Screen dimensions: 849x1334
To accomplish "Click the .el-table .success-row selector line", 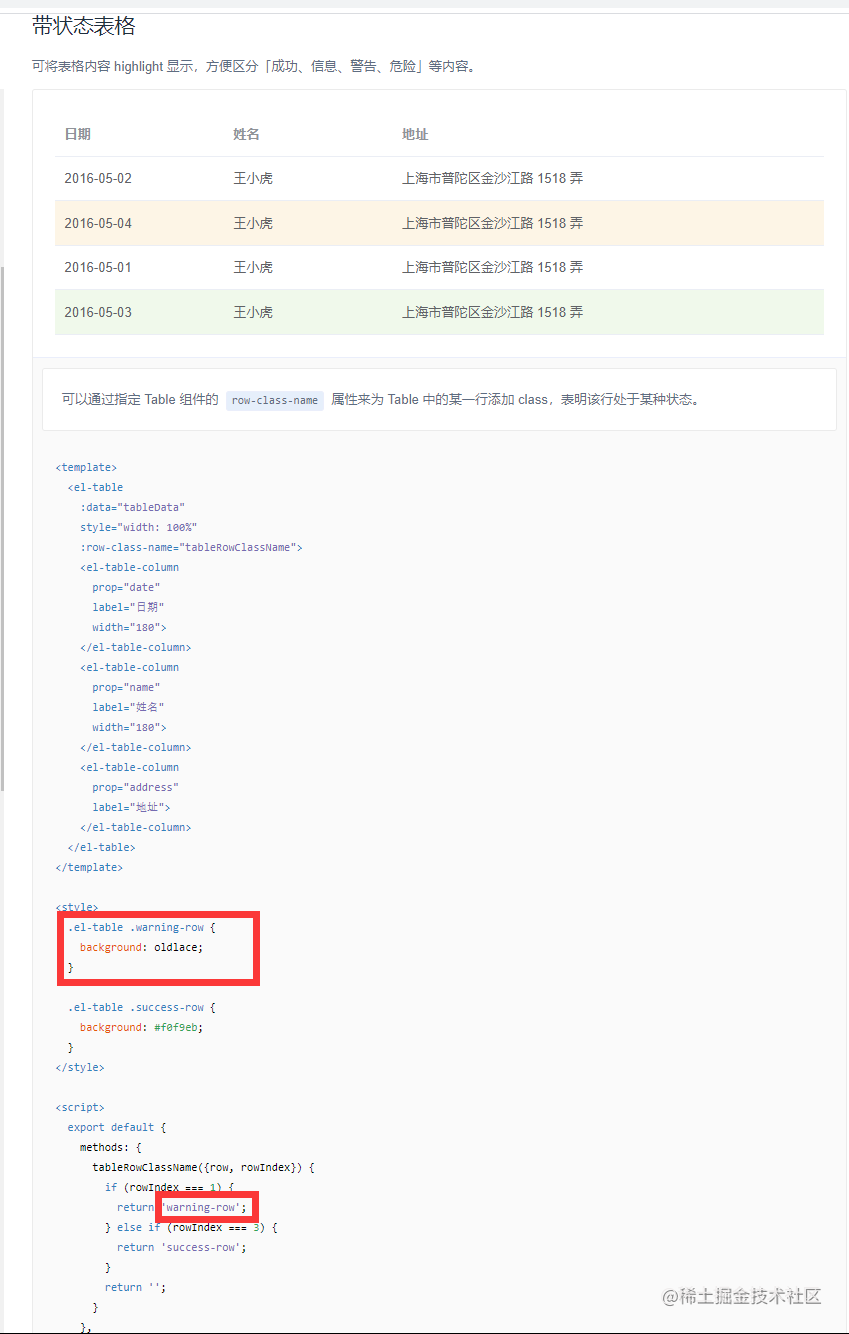I will point(142,1007).
